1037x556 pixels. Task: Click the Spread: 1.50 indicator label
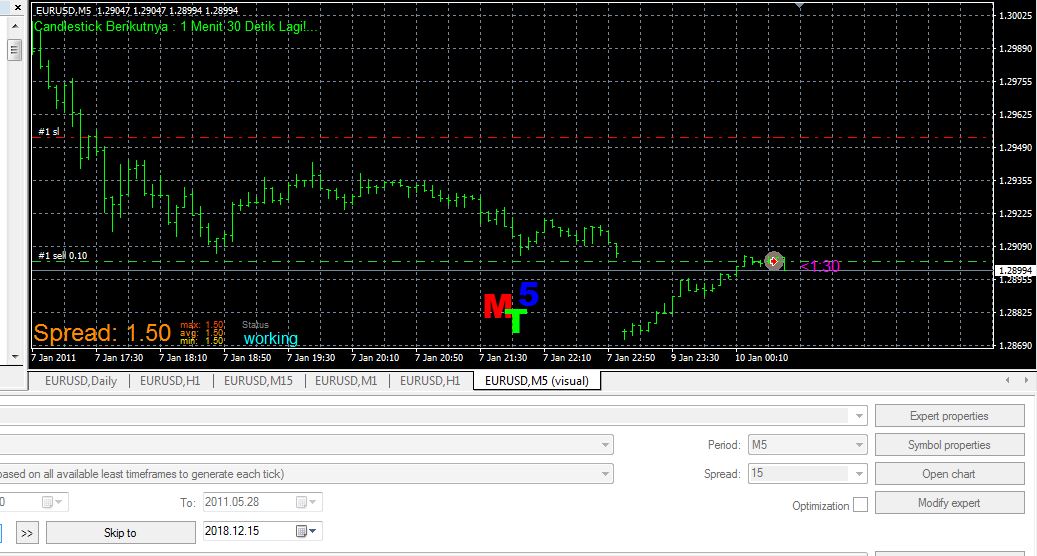103,333
